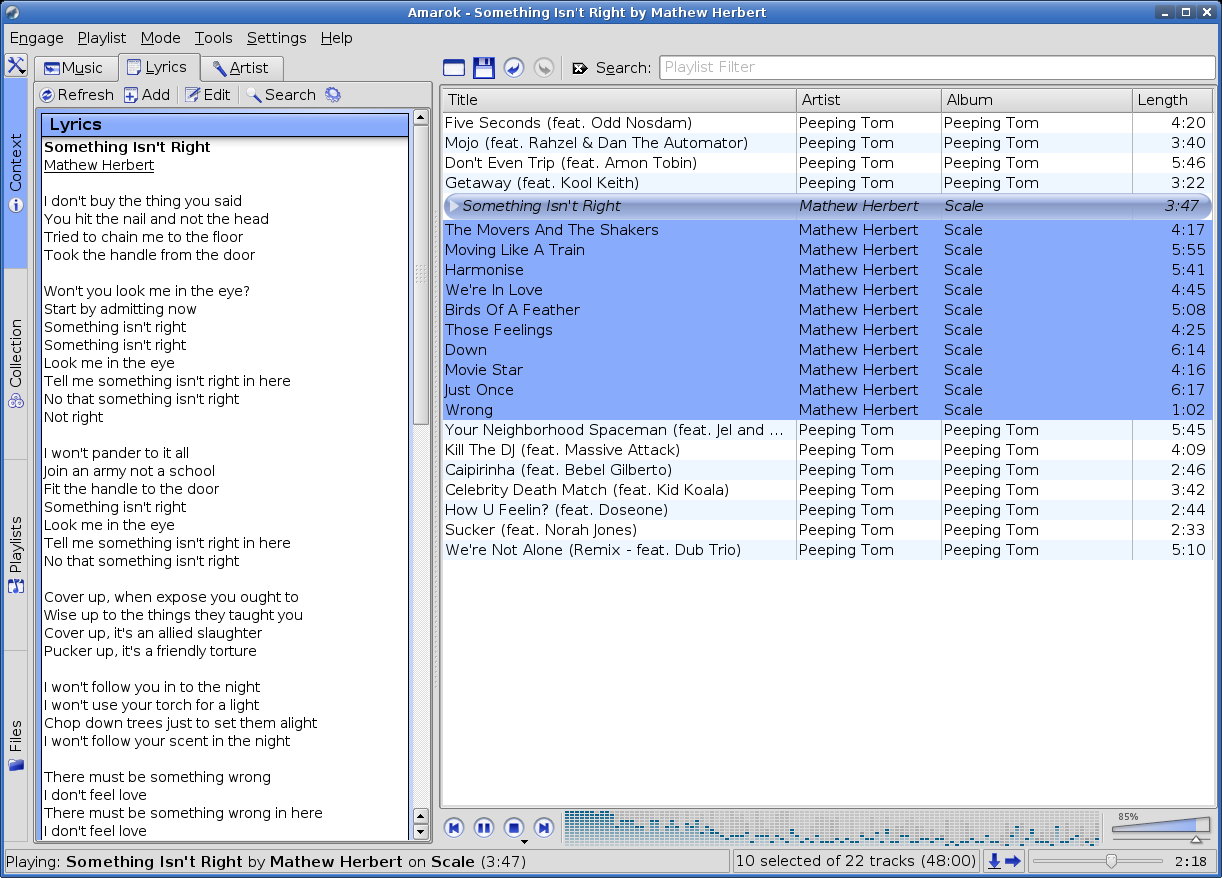The width and height of the screenshot is (1222, 878).
Task: Open the Help menu
Action: [336, 38]
